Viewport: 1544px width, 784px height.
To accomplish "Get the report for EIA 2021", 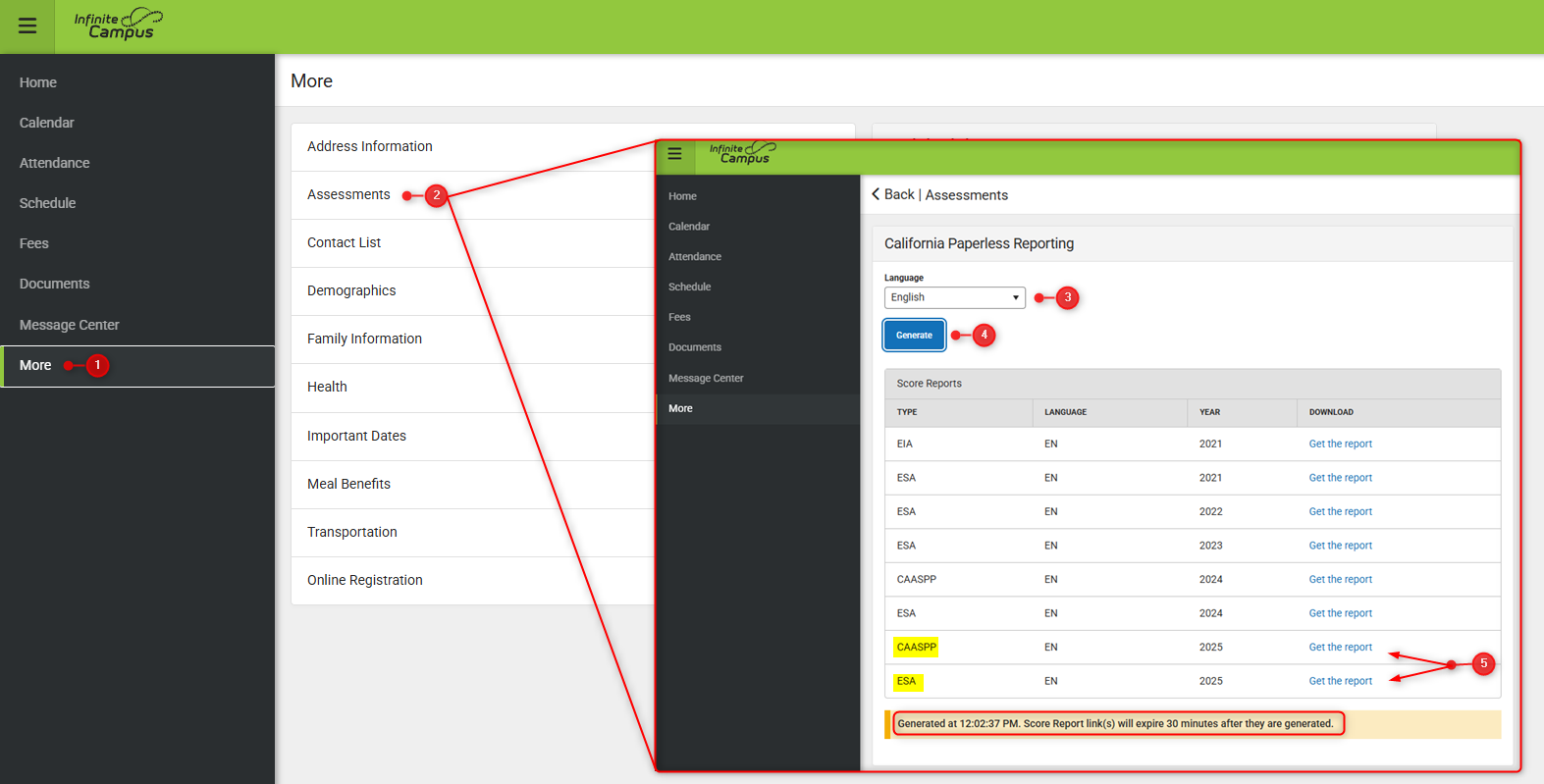I will click(1341, 444).
